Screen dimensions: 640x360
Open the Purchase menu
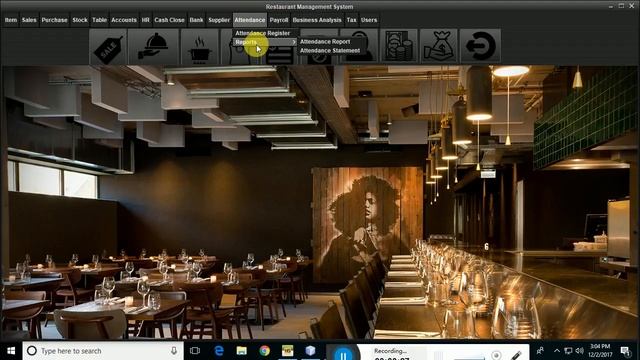(x=54, y=20)
